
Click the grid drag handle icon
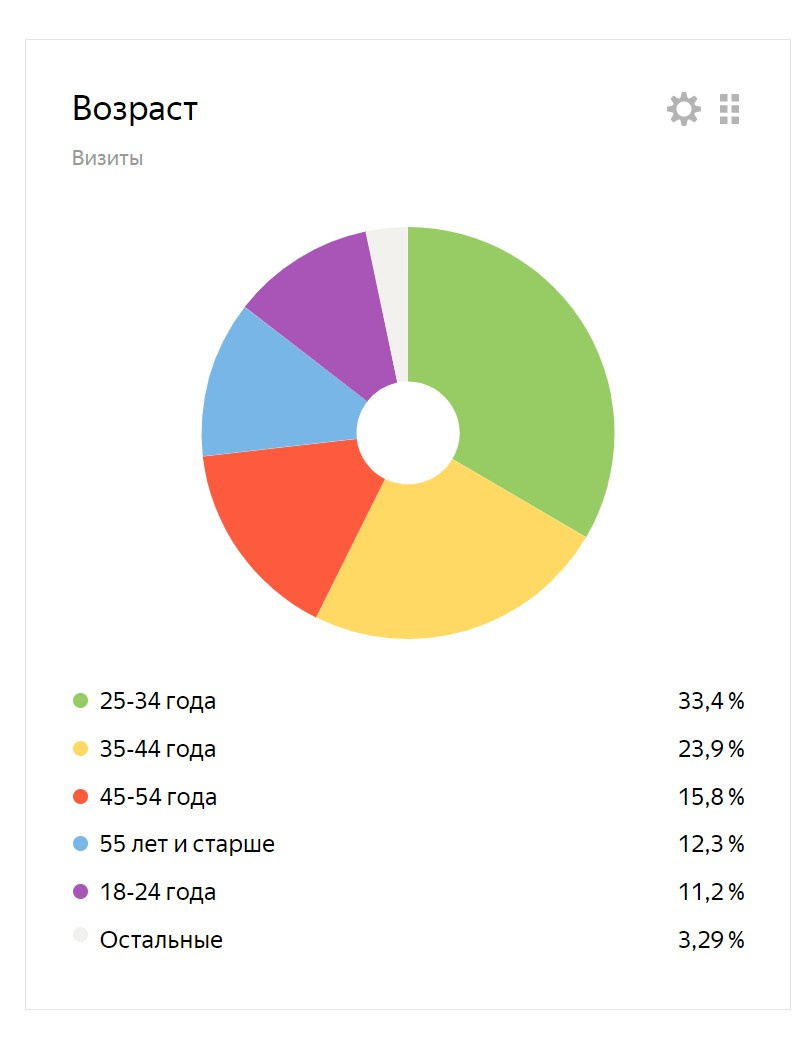tap(730, 109)
